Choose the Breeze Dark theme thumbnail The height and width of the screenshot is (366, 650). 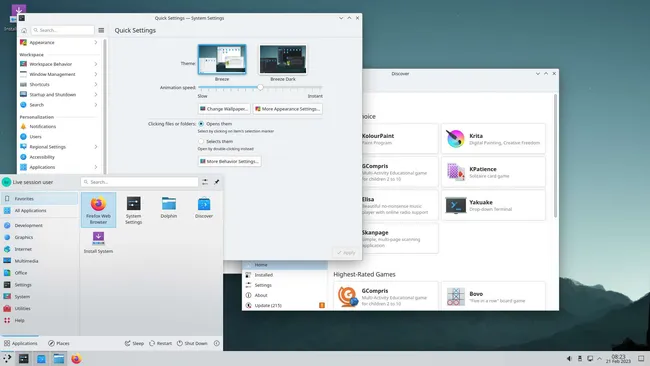pos(283,59)
